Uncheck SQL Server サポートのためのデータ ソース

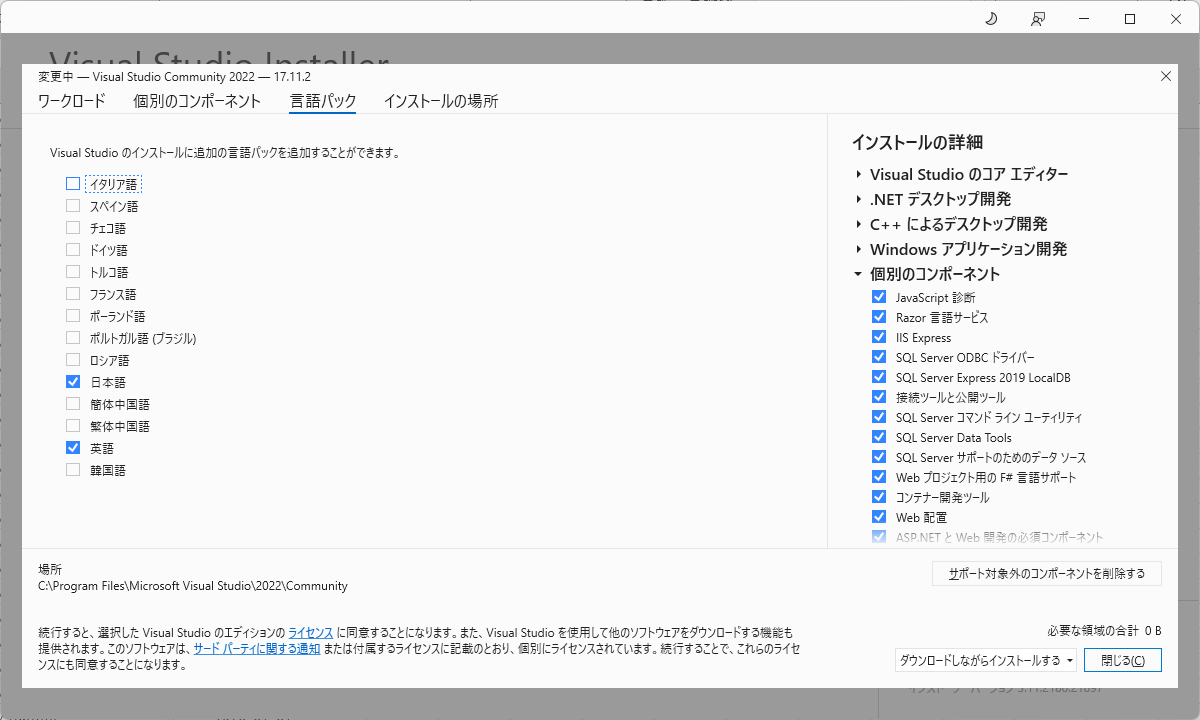click(x=879, y=457)
